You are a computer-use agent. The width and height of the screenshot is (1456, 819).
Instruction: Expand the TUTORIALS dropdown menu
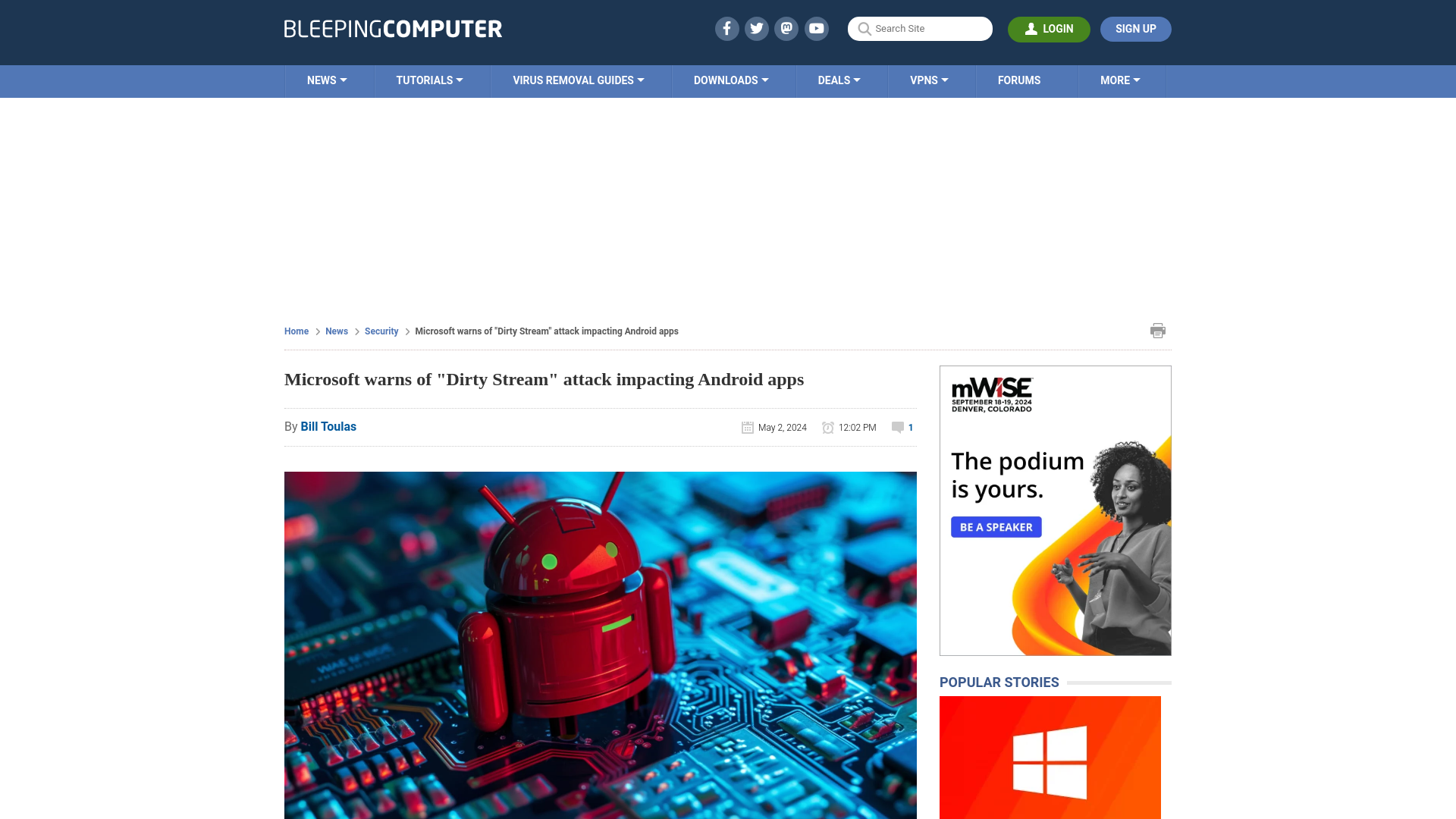[429, 80]
